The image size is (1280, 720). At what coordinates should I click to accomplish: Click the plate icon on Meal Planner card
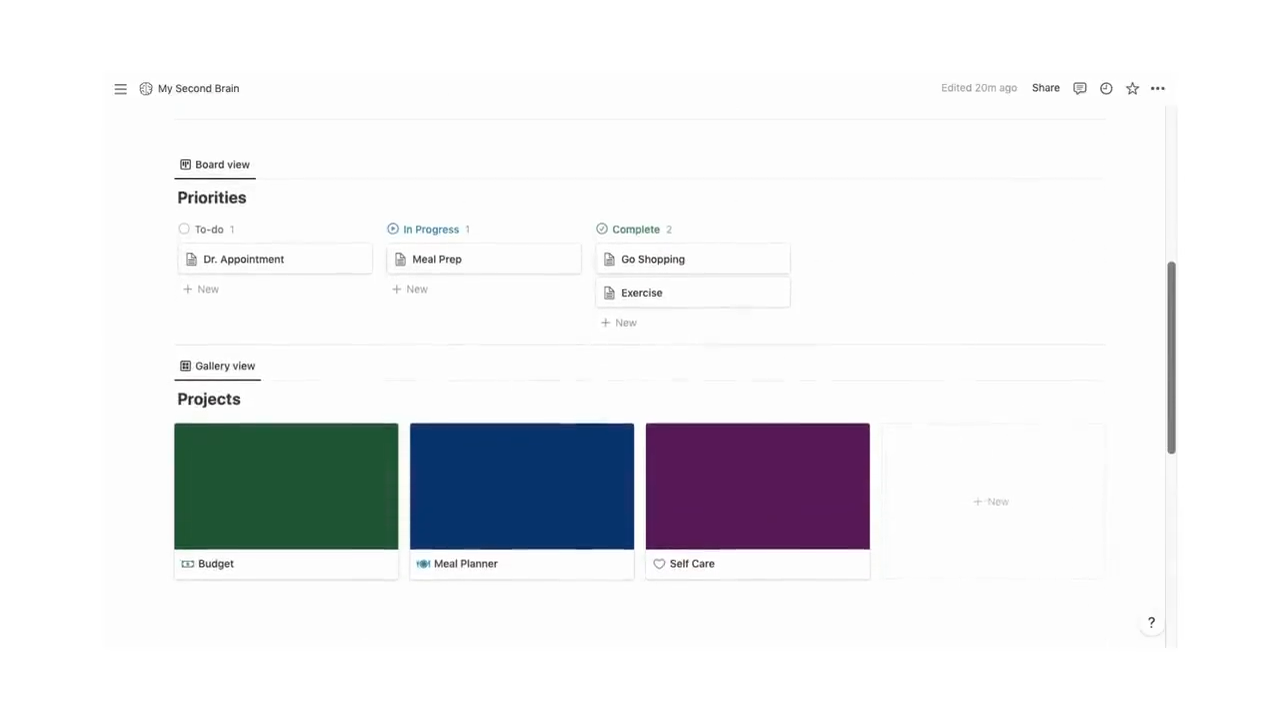[423, 563]
